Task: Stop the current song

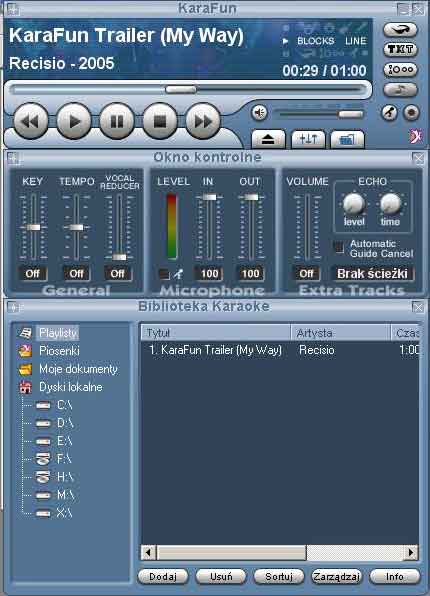Action: (160, 121)
